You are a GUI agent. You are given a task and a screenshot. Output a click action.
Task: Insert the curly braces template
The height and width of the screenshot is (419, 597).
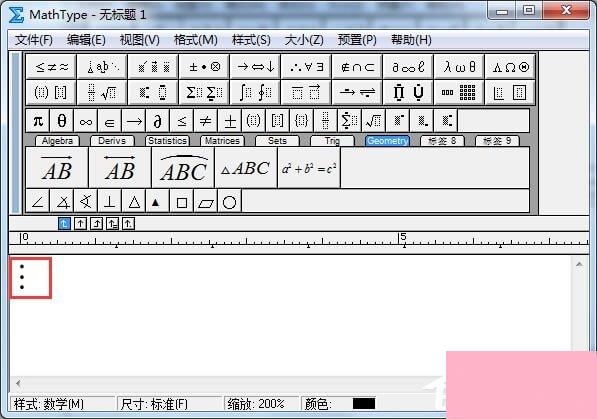[x=302, y=121]
